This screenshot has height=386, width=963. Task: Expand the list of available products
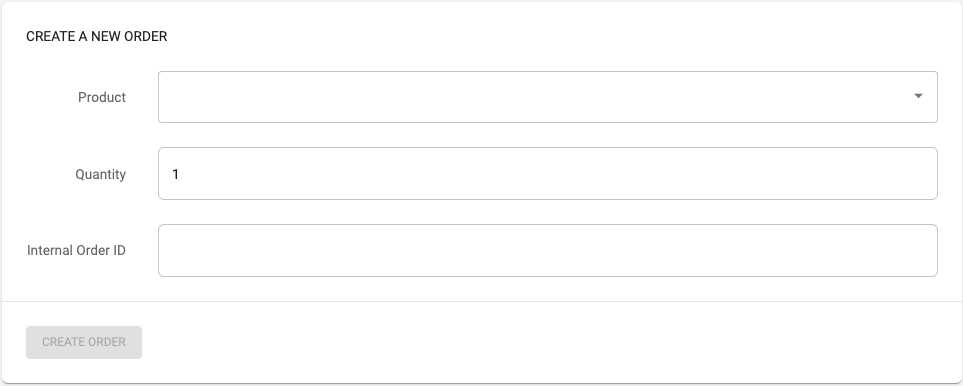548,97
